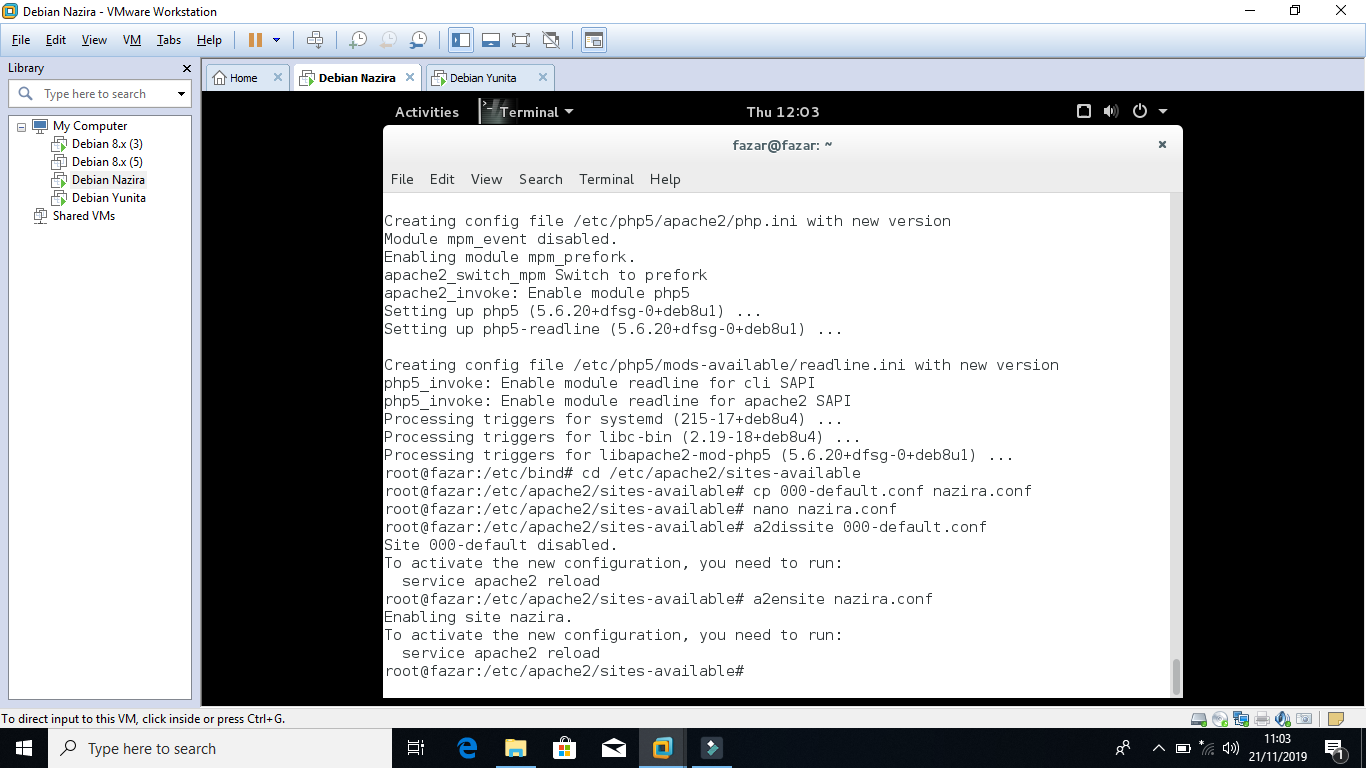Open the snapshot manager wrench-clock icon
The height and width of the screenshot is (768, 1366).
click(x=419, y=40)
